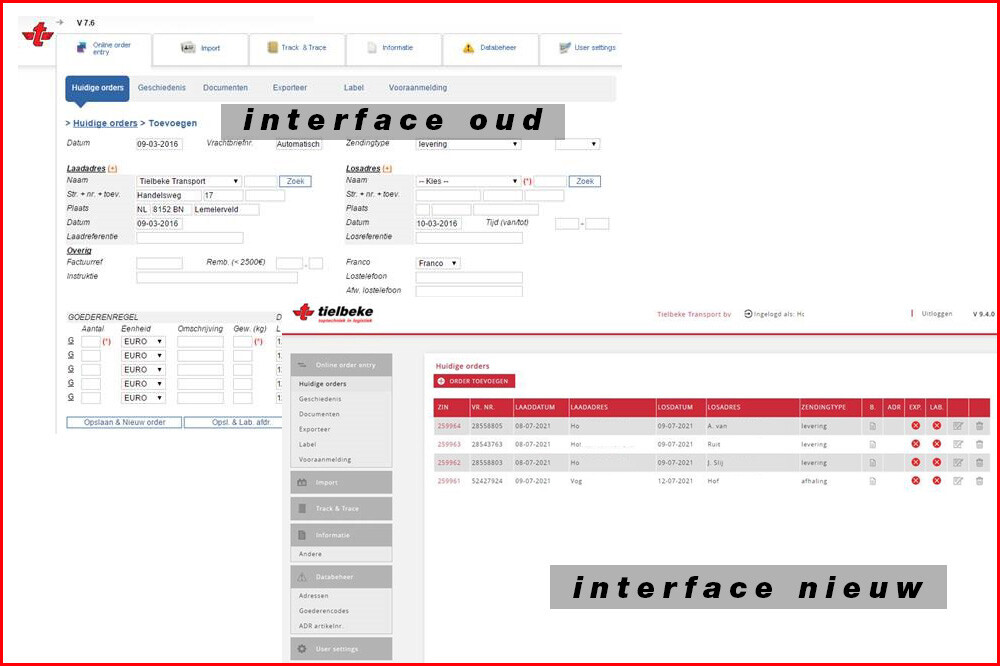Click the delete trash icon for order 259964
This screenshot has height=666, width=1000.
[x=979, y=427]
